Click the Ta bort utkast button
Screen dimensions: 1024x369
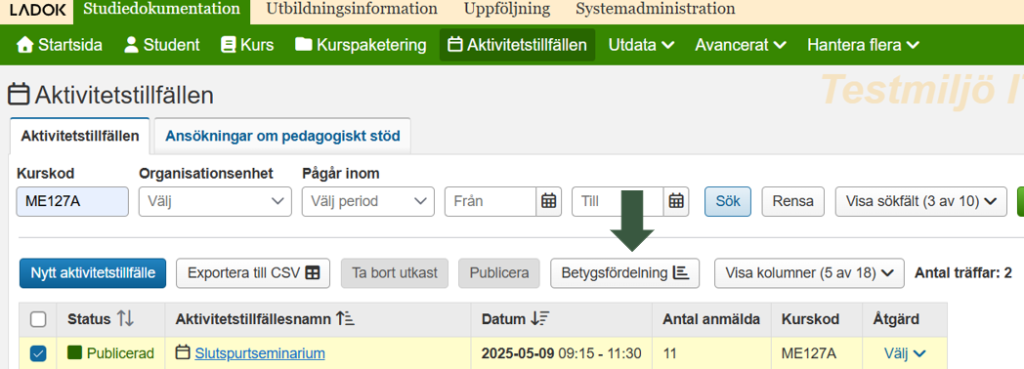pos(394,273)
